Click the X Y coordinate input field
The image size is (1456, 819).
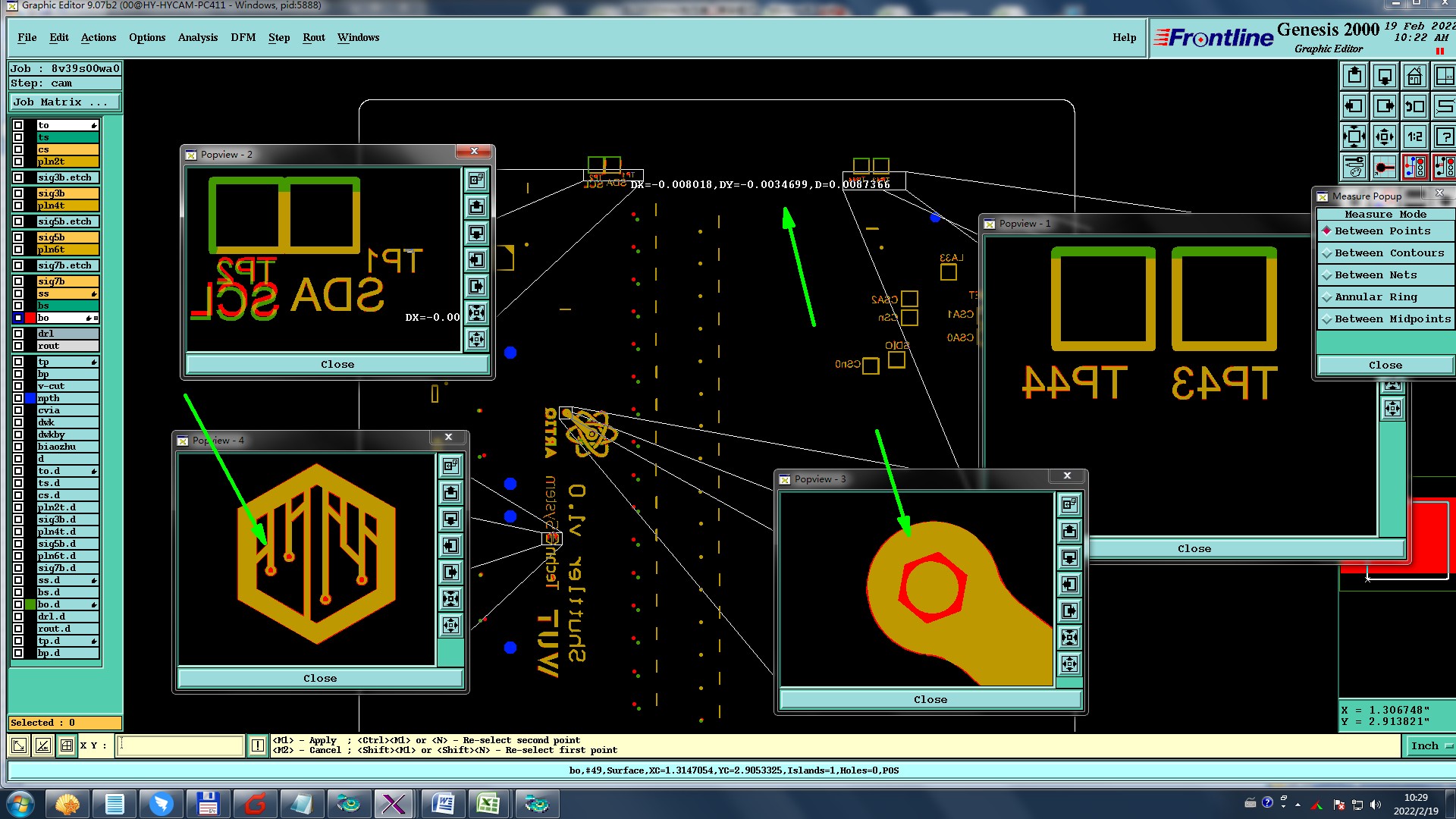tap(180, 745)
